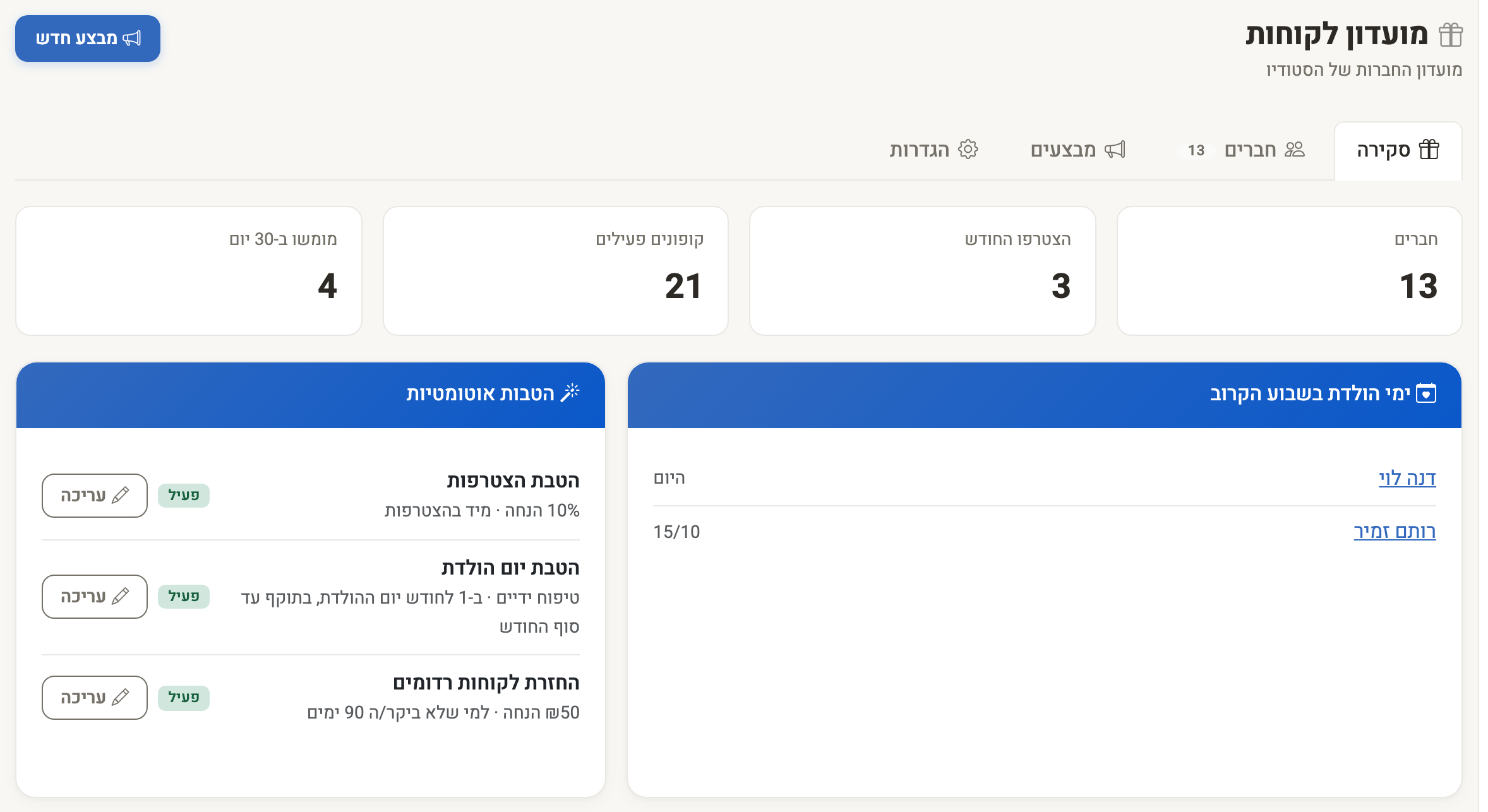Click pencil icon on הטבת יום הולדת edit button
The image size is (1488, 812).
point(120,597)
